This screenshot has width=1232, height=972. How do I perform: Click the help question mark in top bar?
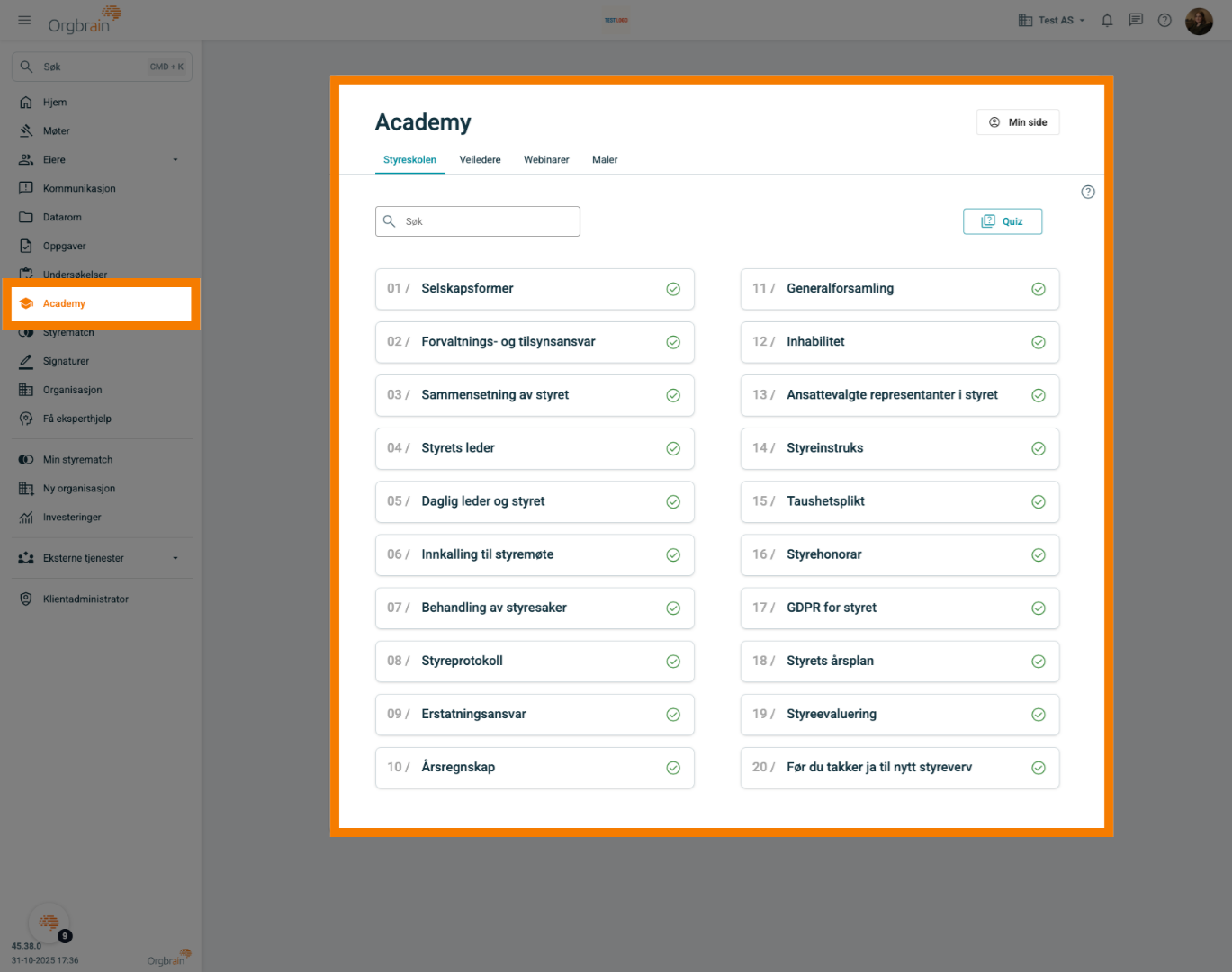point(1165,20)
